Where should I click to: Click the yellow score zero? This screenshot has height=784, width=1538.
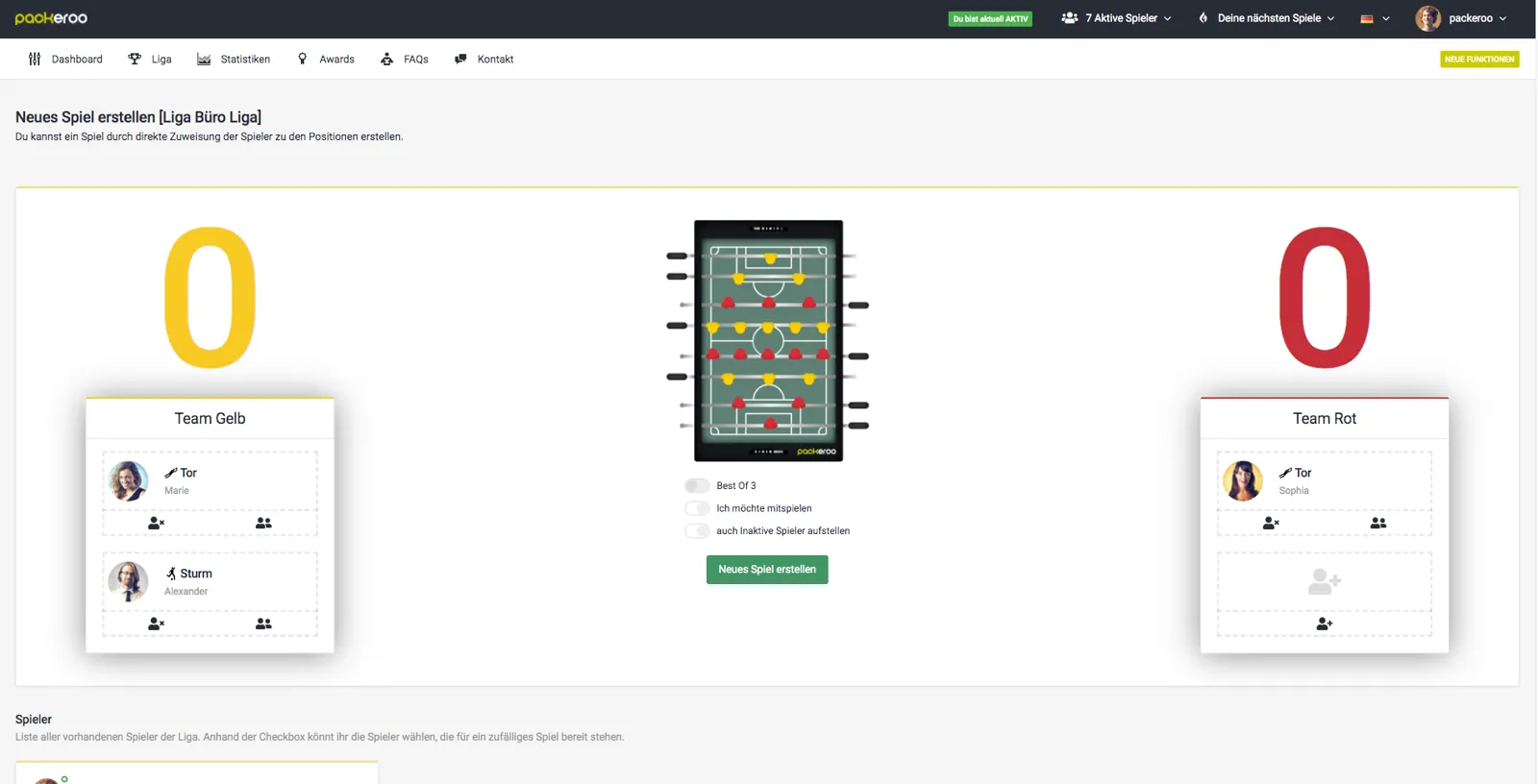(210, 298)
